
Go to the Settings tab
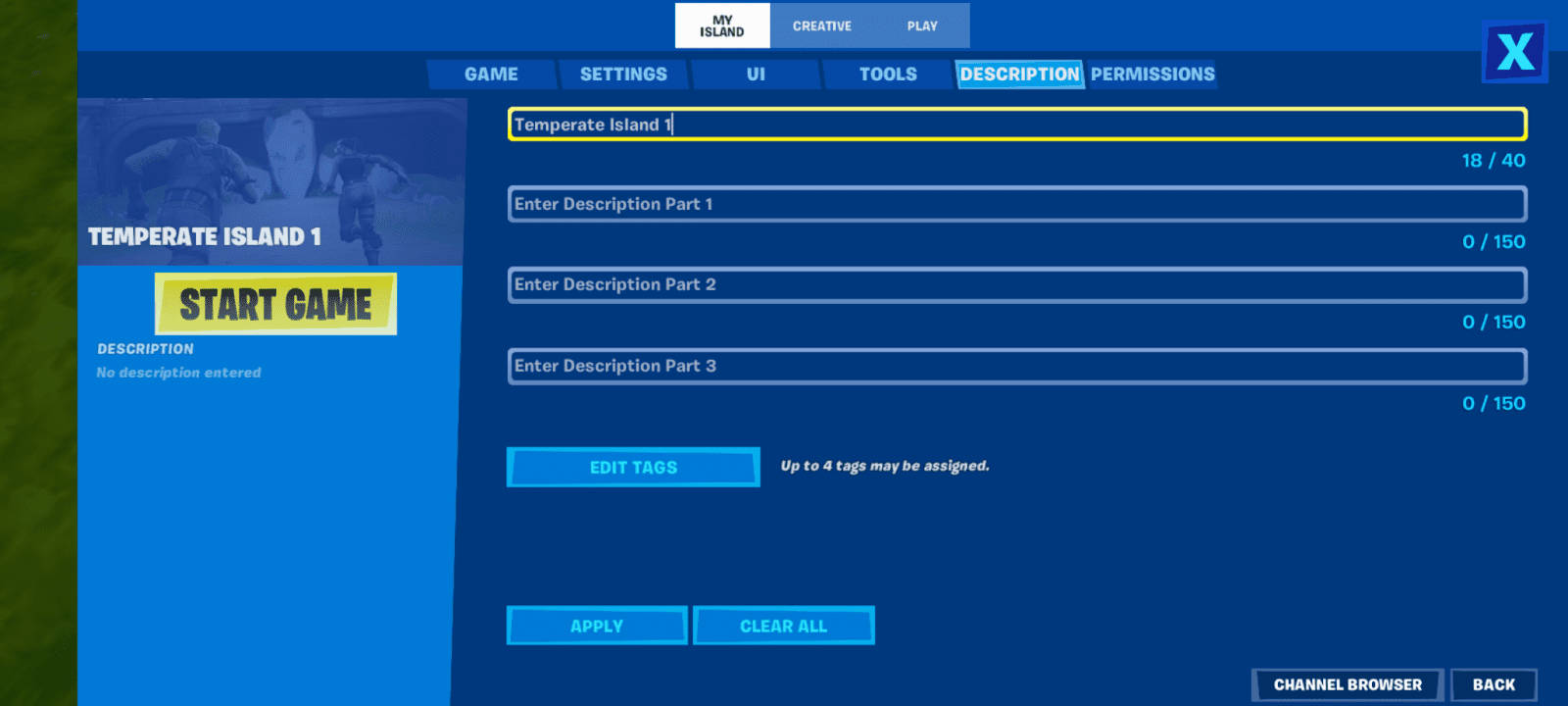pos(623,75)
